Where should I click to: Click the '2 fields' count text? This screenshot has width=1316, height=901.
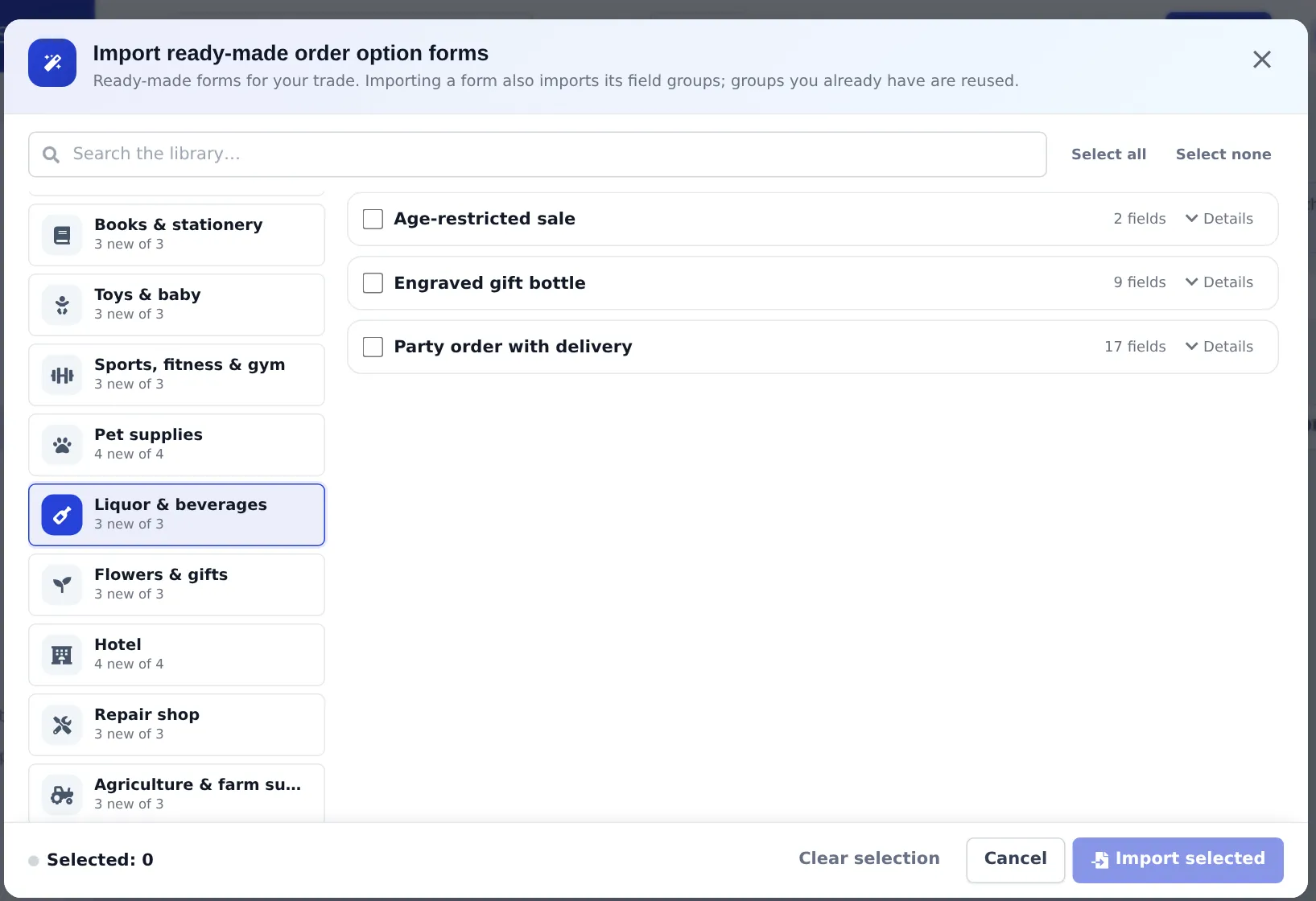click(x=1139, y=219)
